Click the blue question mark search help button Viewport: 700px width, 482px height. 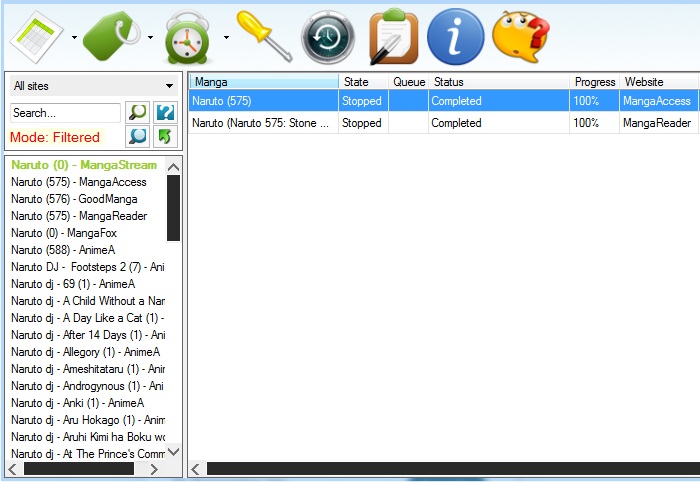tap(165, 112)
